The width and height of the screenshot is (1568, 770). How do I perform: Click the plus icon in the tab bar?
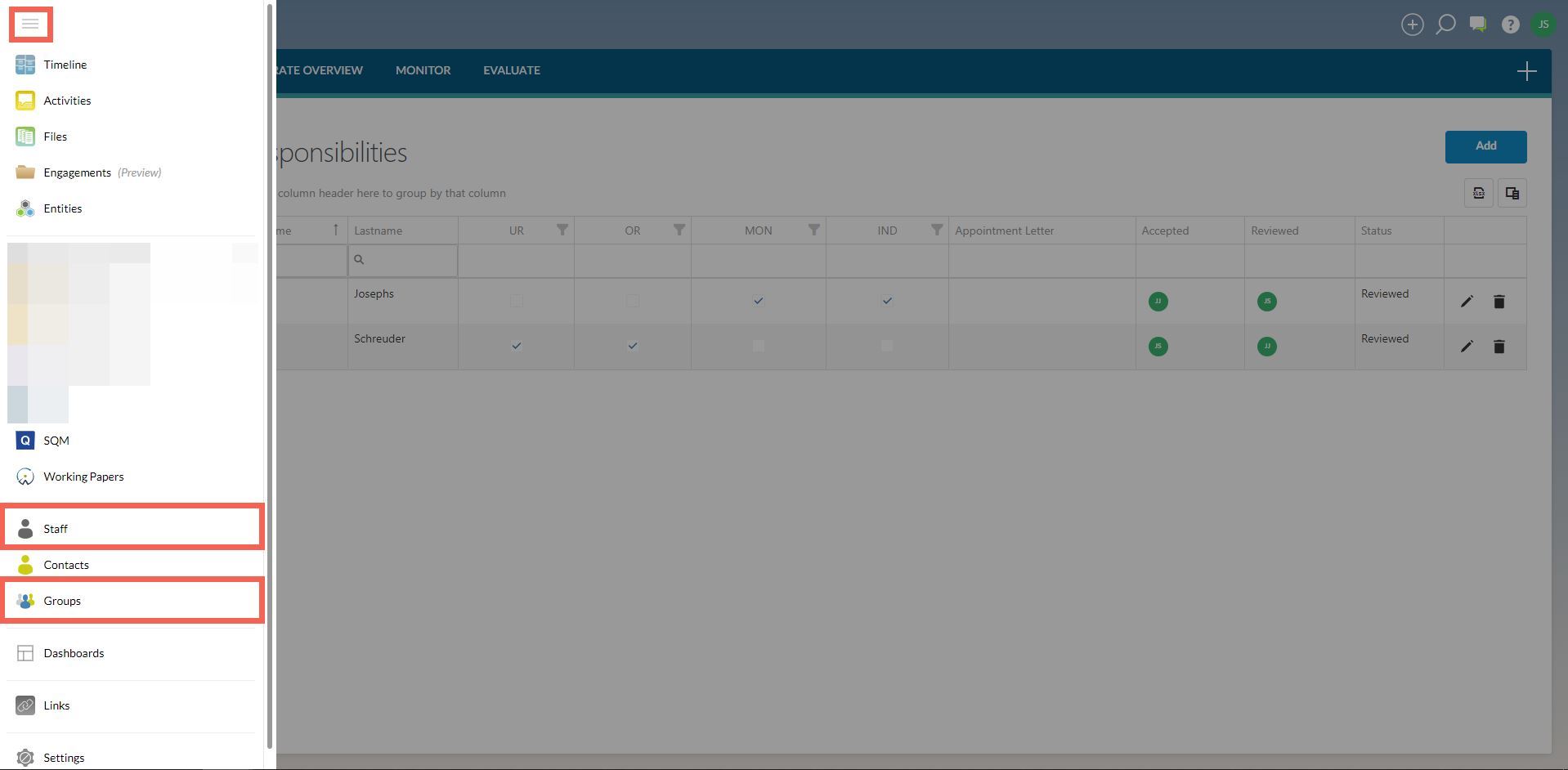coord(1526,71)
